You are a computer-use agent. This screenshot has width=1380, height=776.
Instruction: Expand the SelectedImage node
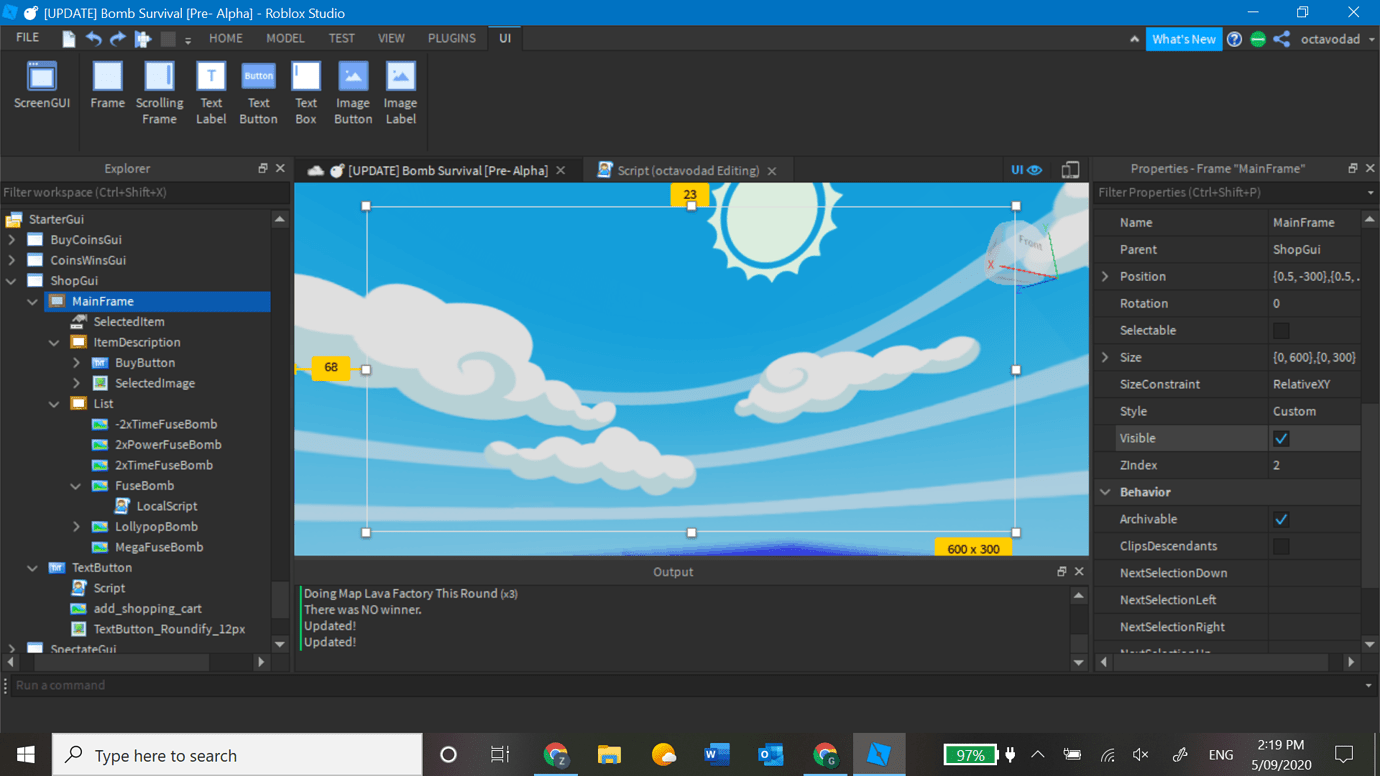pos(77,383)
